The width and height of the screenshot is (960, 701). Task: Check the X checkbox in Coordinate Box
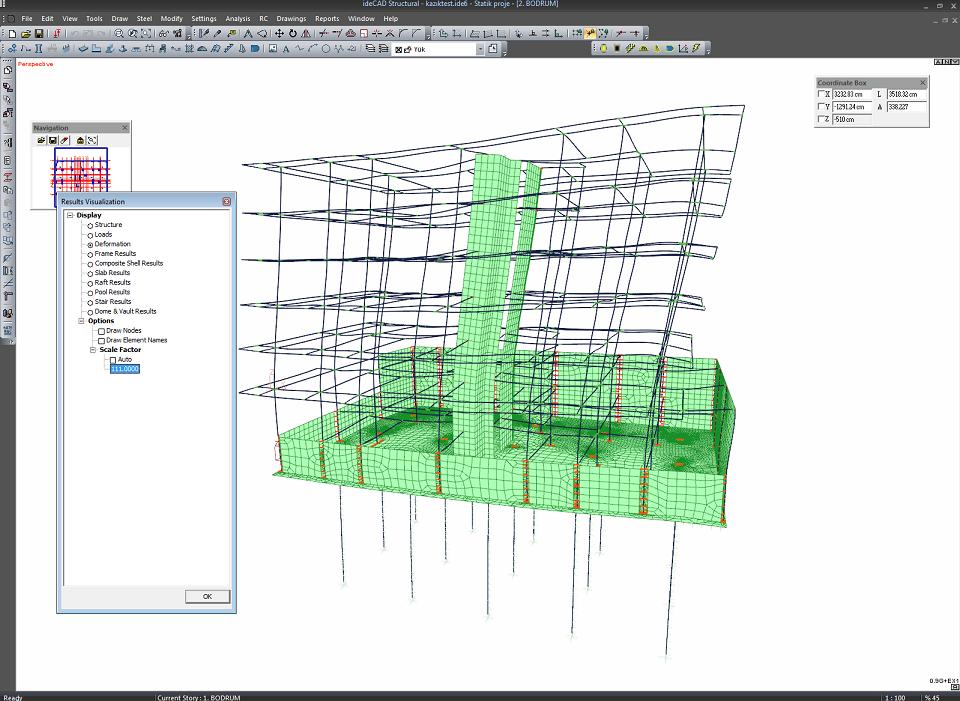click(x=823, y=94)
